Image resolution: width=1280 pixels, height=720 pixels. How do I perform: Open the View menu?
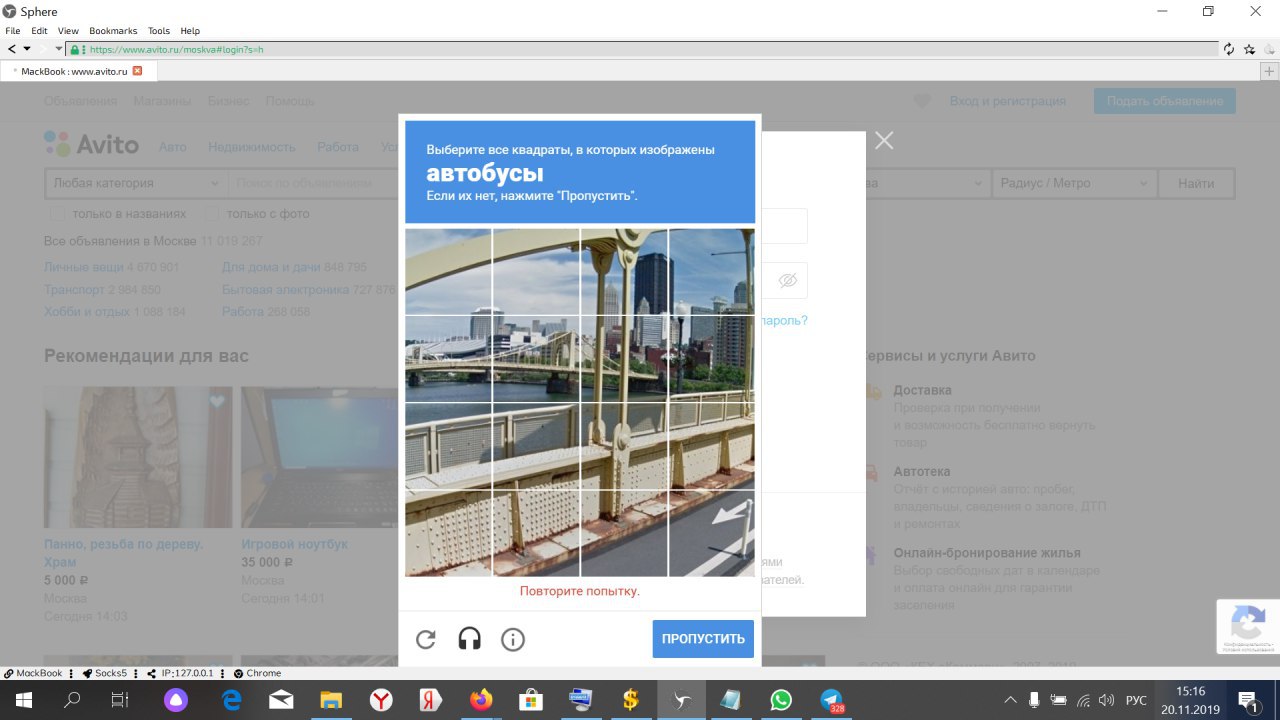pyautogui.click(x=68, y=31)
